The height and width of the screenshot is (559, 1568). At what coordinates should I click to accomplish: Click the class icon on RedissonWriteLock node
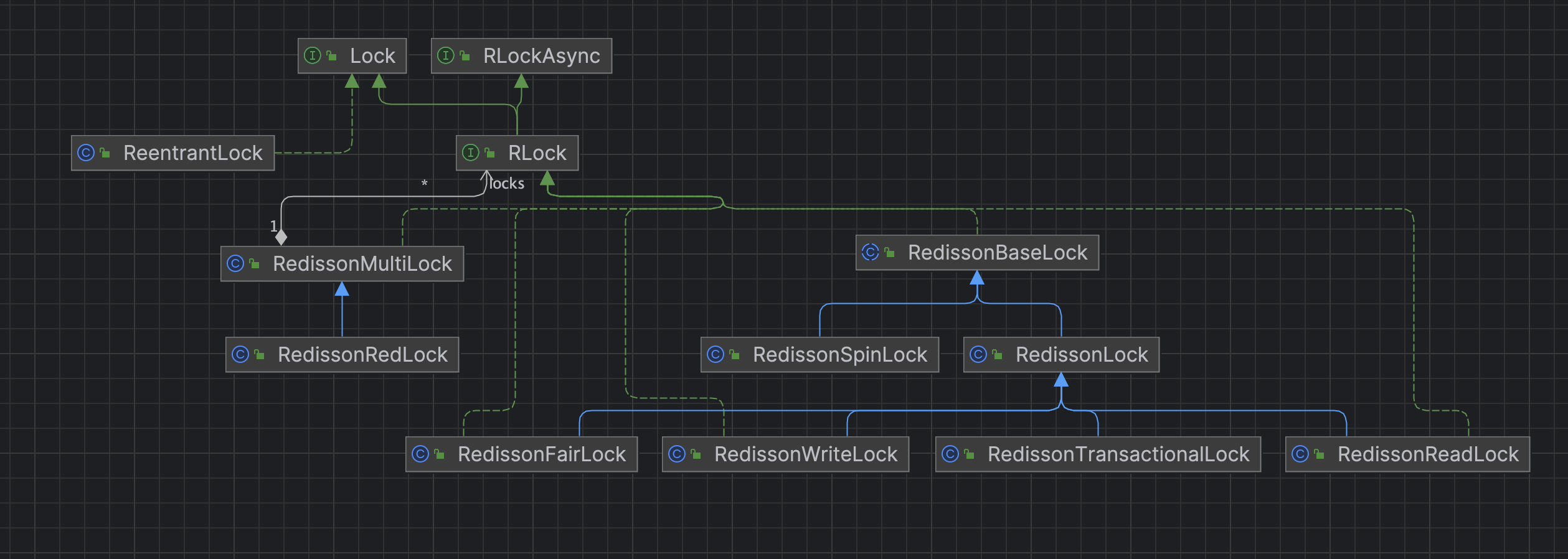pyautogui.click(x=677, y=454)
